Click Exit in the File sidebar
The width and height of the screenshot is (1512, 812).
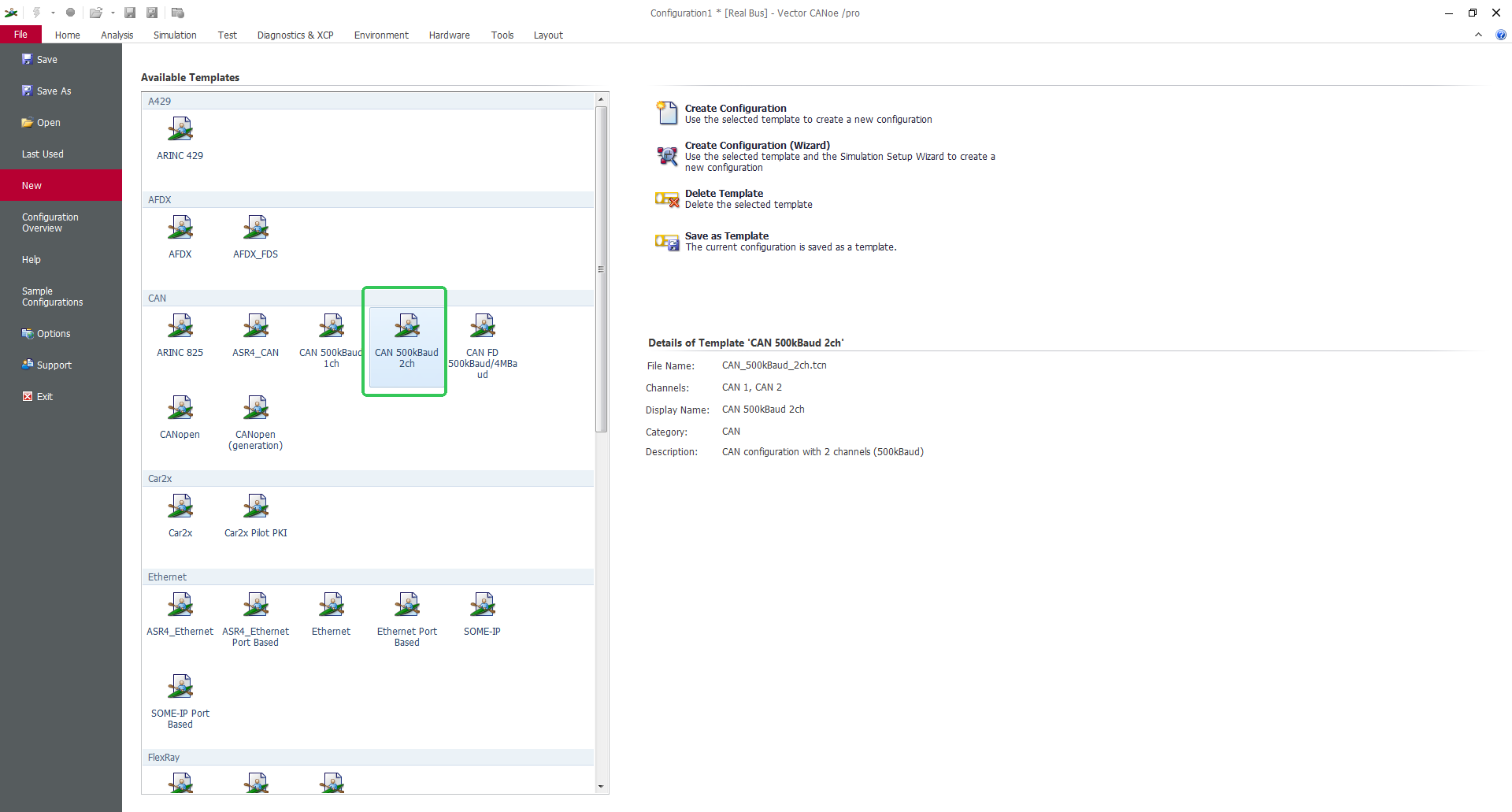point(61,397)
